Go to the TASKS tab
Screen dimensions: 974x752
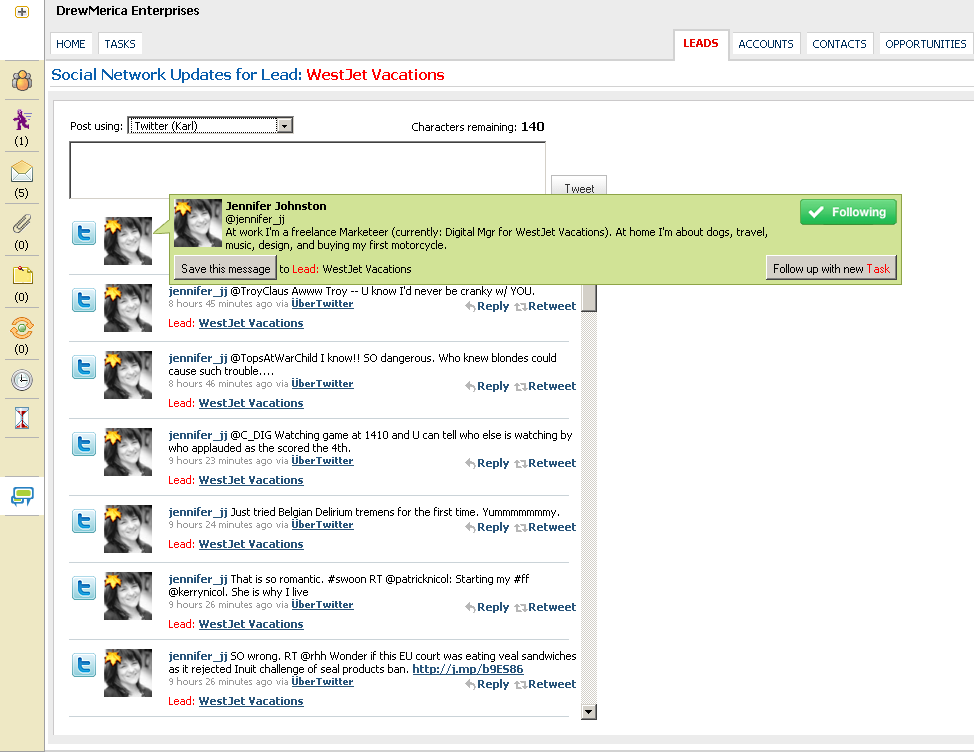120,44
